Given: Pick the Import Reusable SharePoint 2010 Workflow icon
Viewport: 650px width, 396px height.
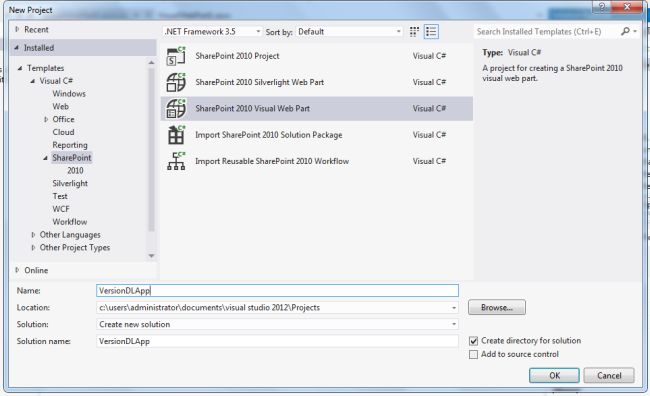Looking at the screenshot, I should 176,161.
